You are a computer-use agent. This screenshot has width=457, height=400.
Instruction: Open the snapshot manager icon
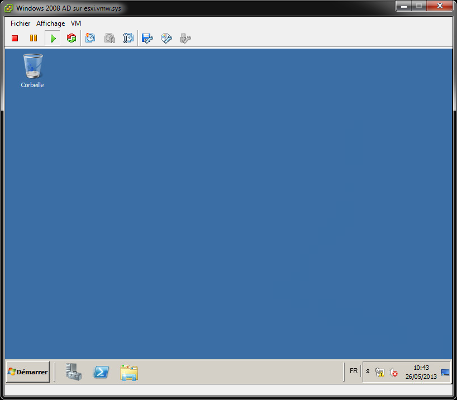point(128,38)
